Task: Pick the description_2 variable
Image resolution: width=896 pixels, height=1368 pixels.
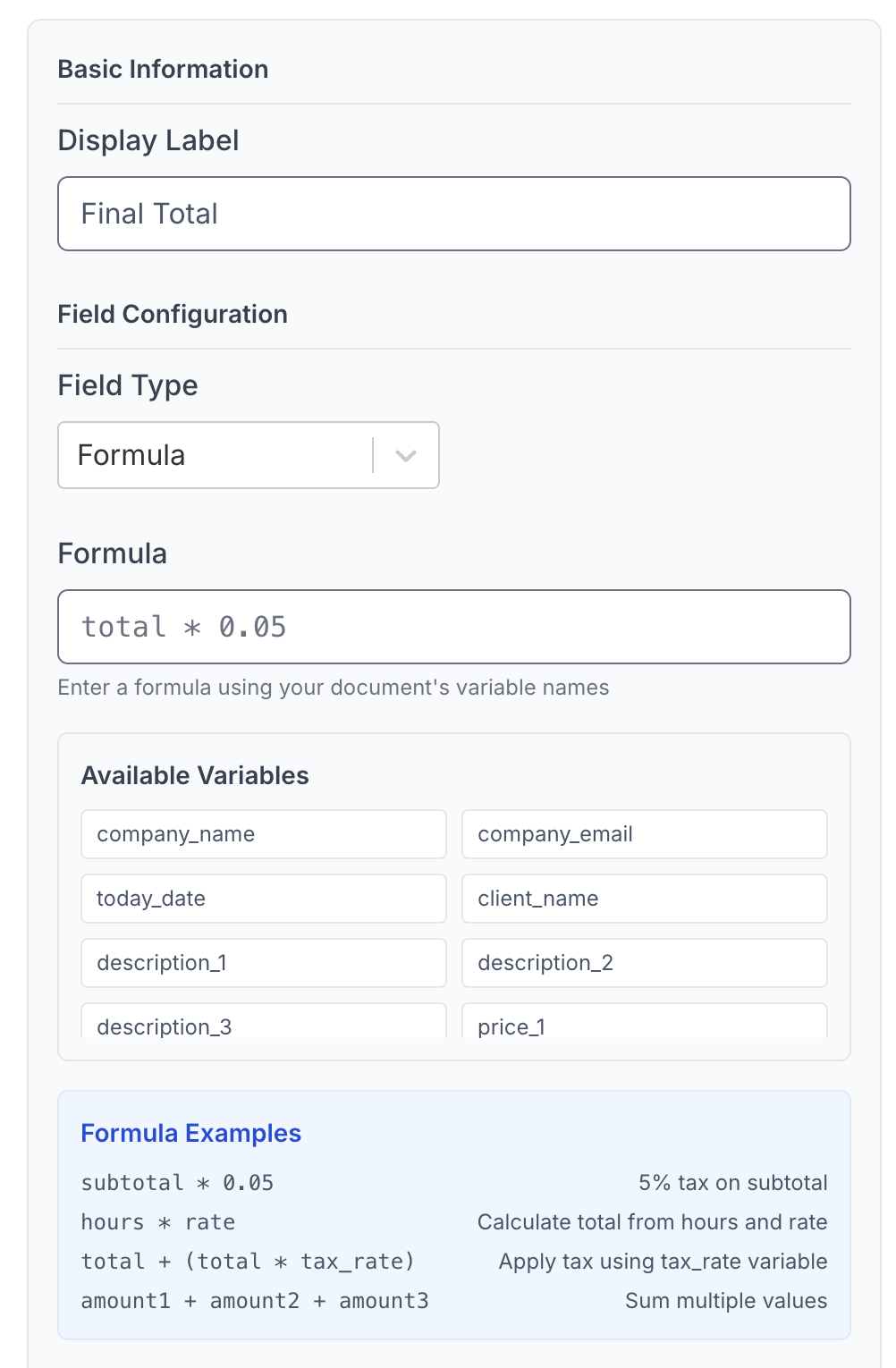Action: pos(645,963)
